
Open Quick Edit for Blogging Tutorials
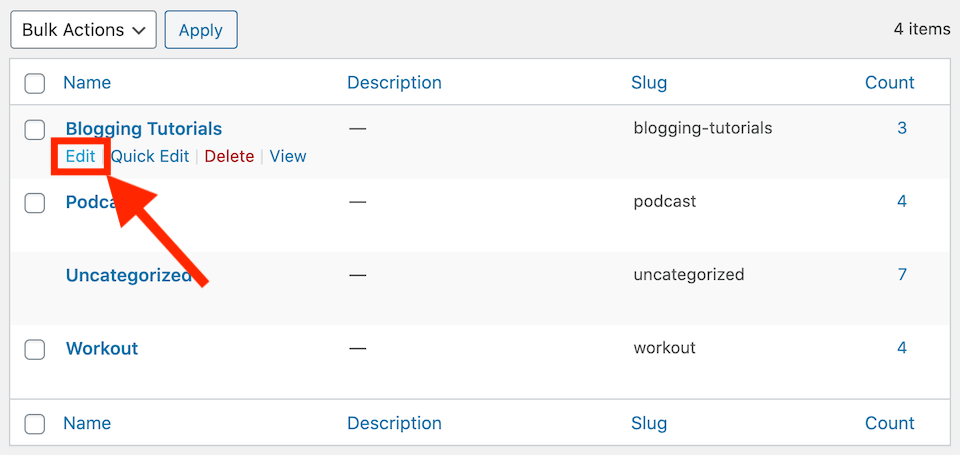(x=150, y=156)
